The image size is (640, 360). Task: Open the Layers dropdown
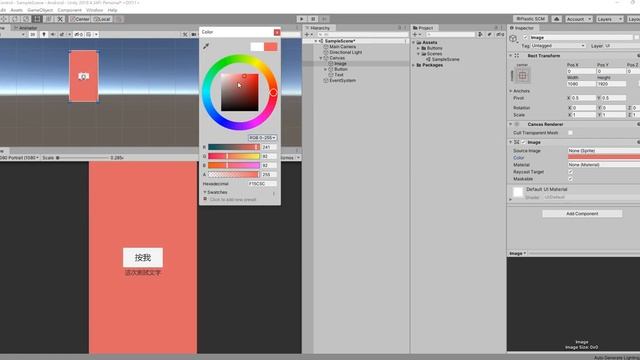[609, 19]
